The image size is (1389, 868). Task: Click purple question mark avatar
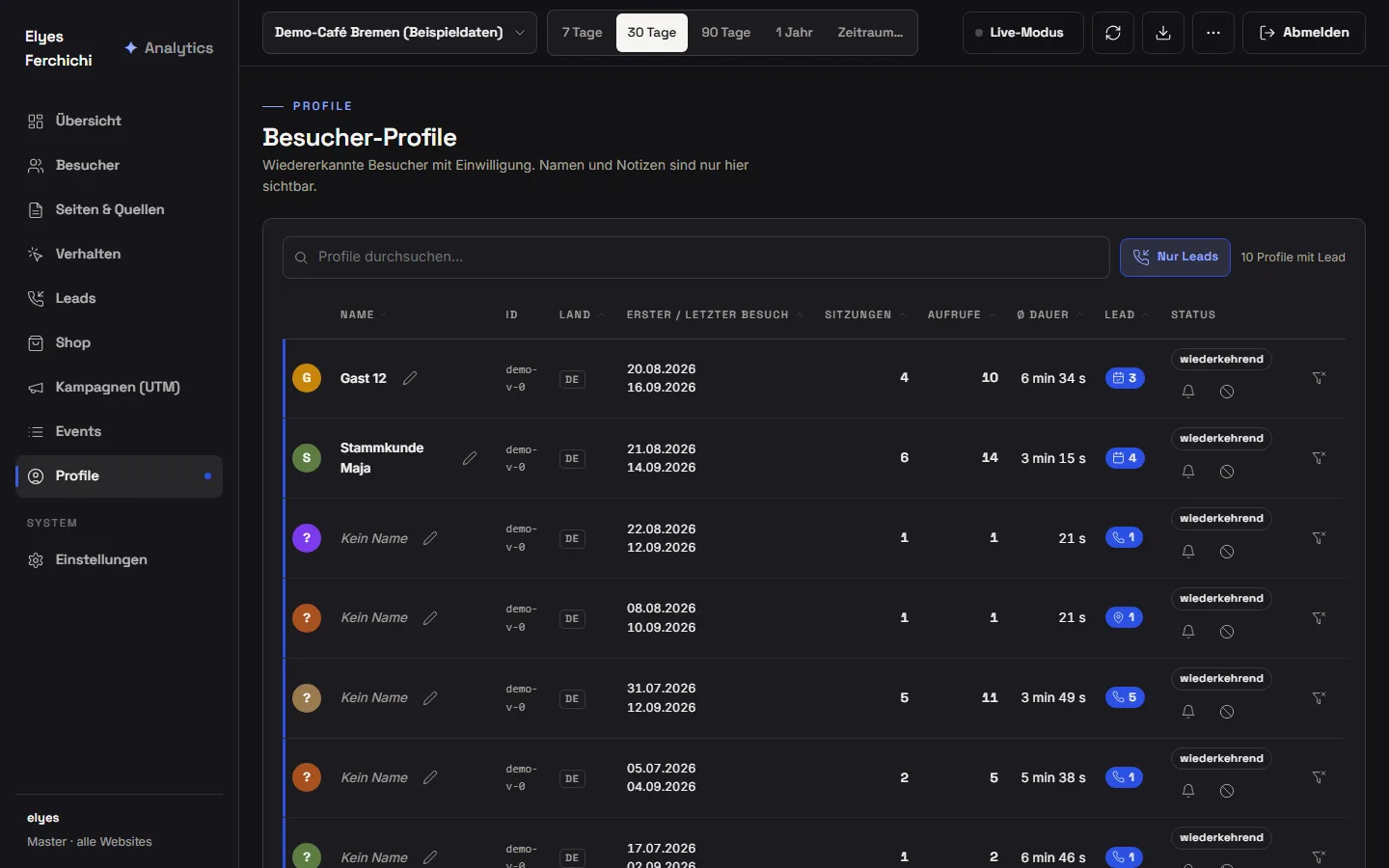coord(307,538)
